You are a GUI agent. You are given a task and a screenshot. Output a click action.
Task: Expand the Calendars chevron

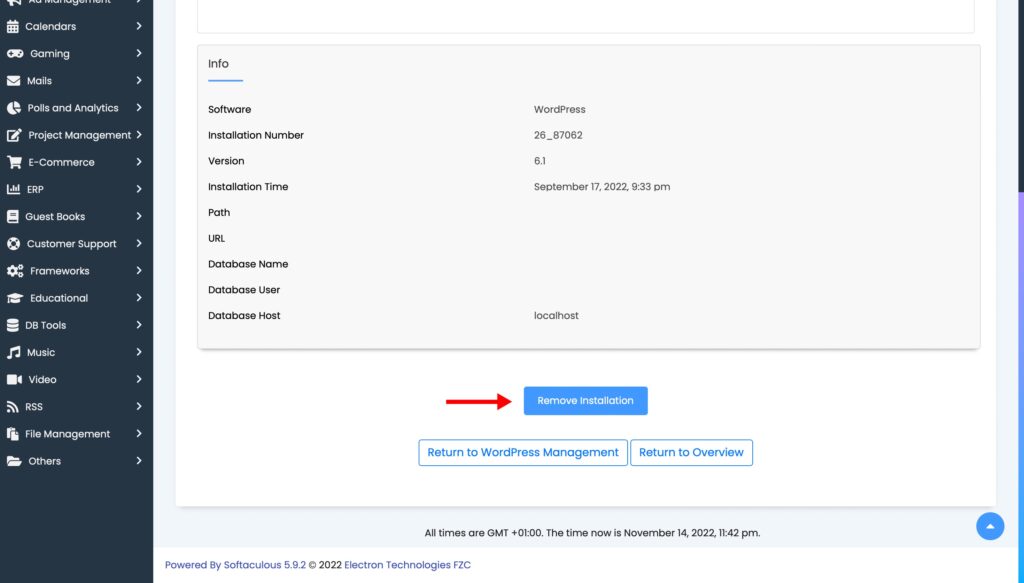point(139,26)
